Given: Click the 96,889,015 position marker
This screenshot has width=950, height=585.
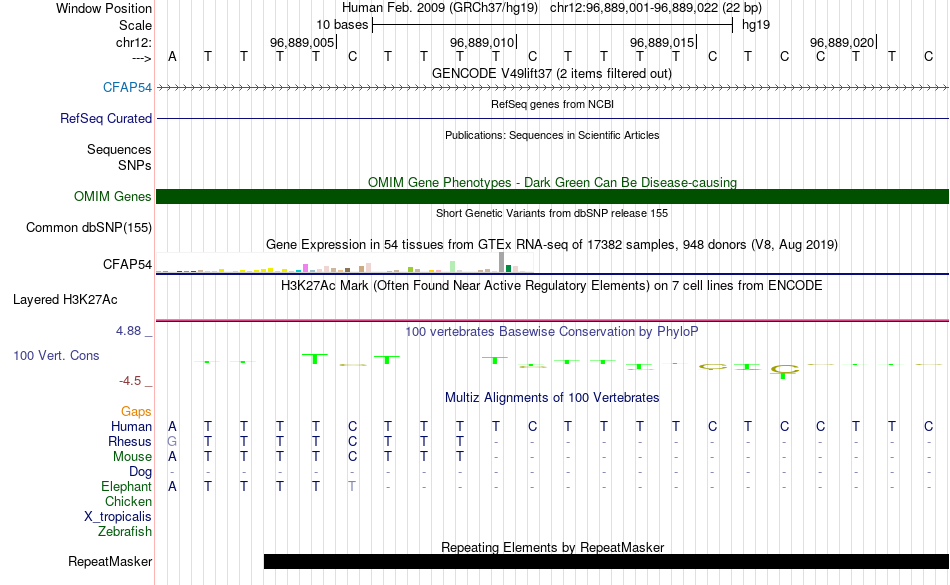Looking at the screenshot, I should (x=663, y=42).
